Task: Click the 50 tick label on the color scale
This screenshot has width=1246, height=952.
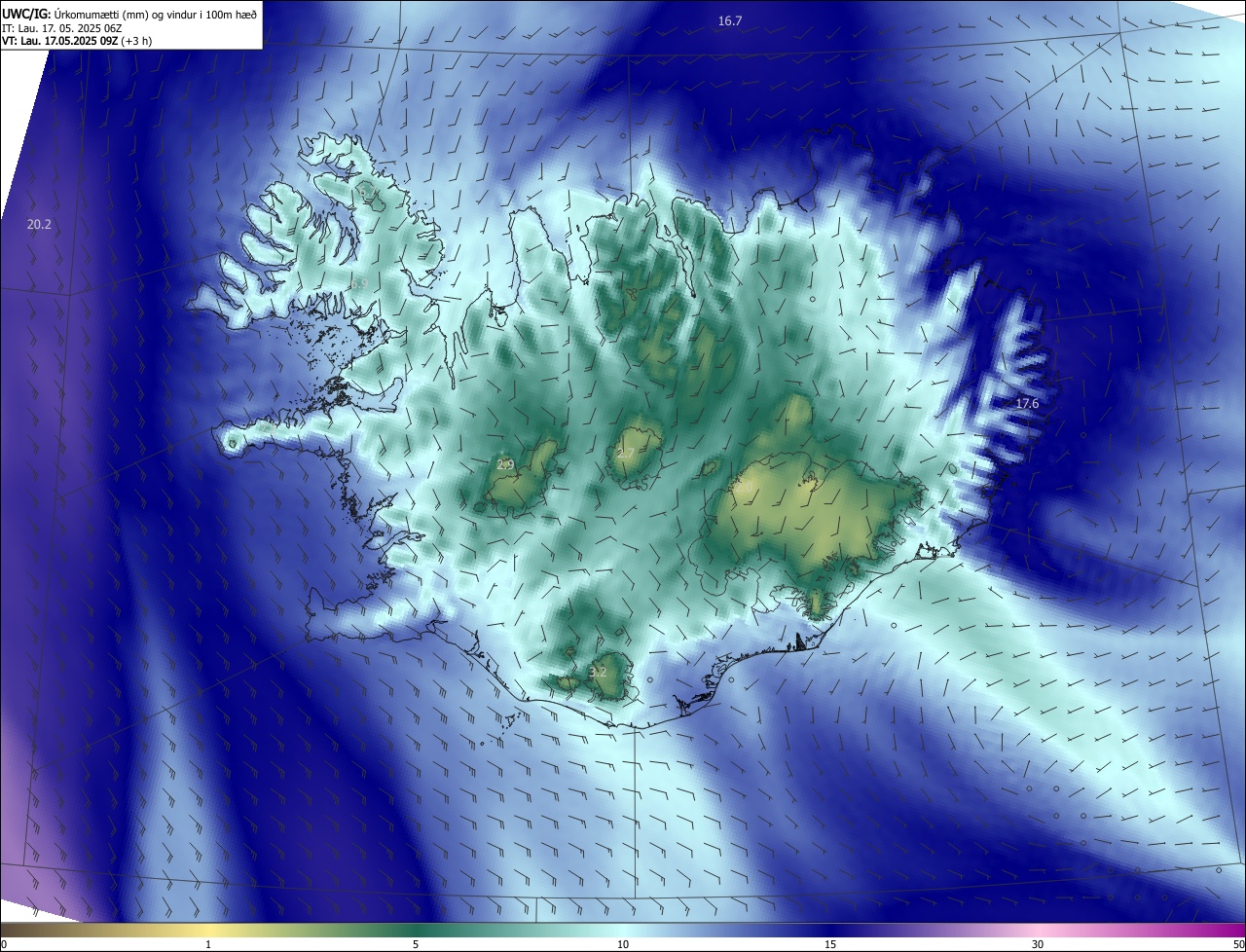Action: click(1238, 944)
